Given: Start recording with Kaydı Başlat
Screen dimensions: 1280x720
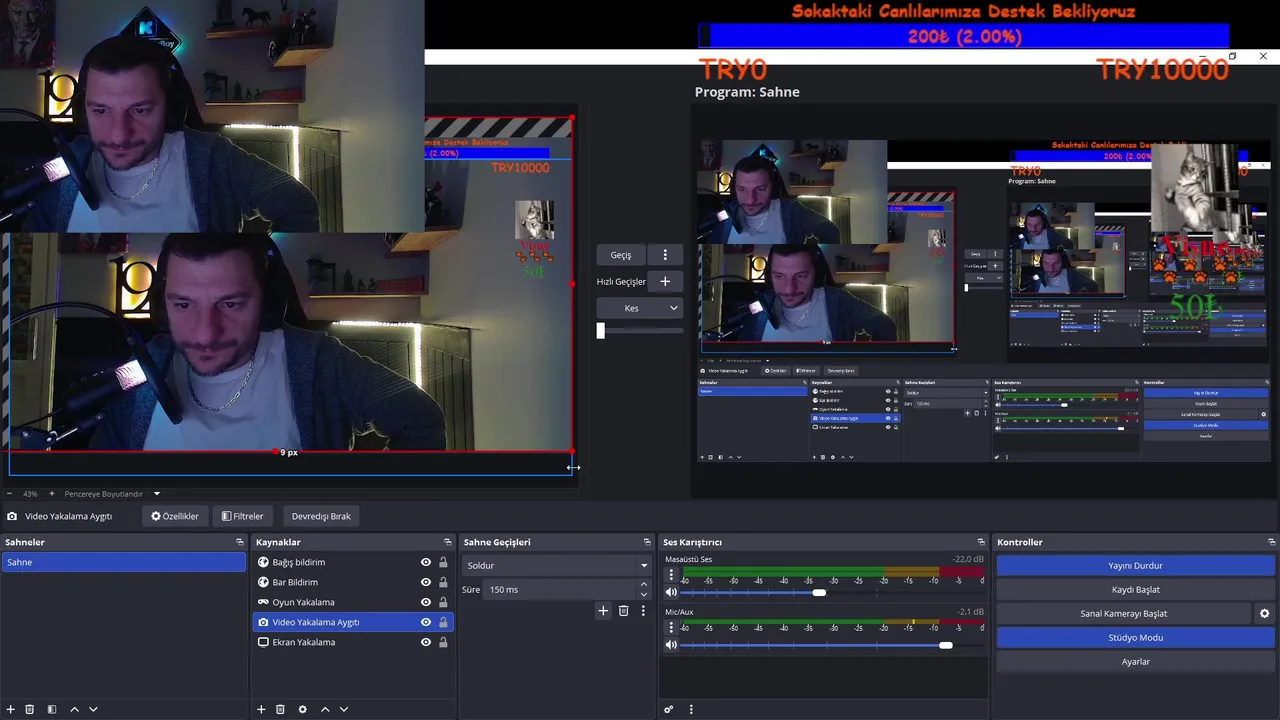Looking at the screenshot, I should 1135,589.
